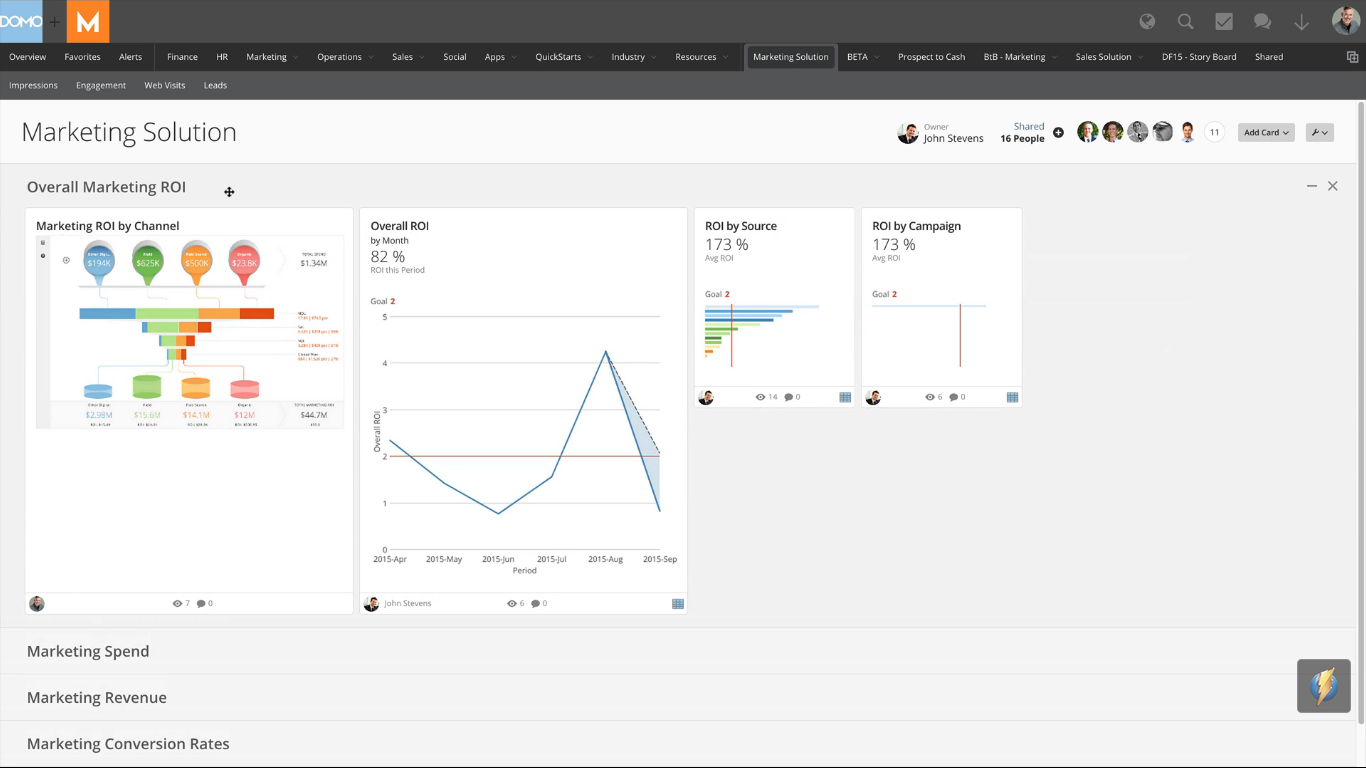Click the orange M logo
Screen dimensions: 1366x768
point(88,22)
